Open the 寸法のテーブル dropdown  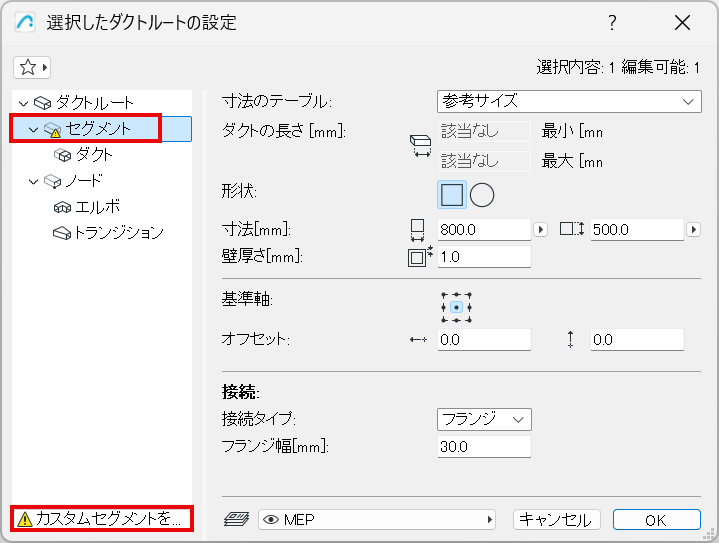pyautogui.click(x=569, y=101)
